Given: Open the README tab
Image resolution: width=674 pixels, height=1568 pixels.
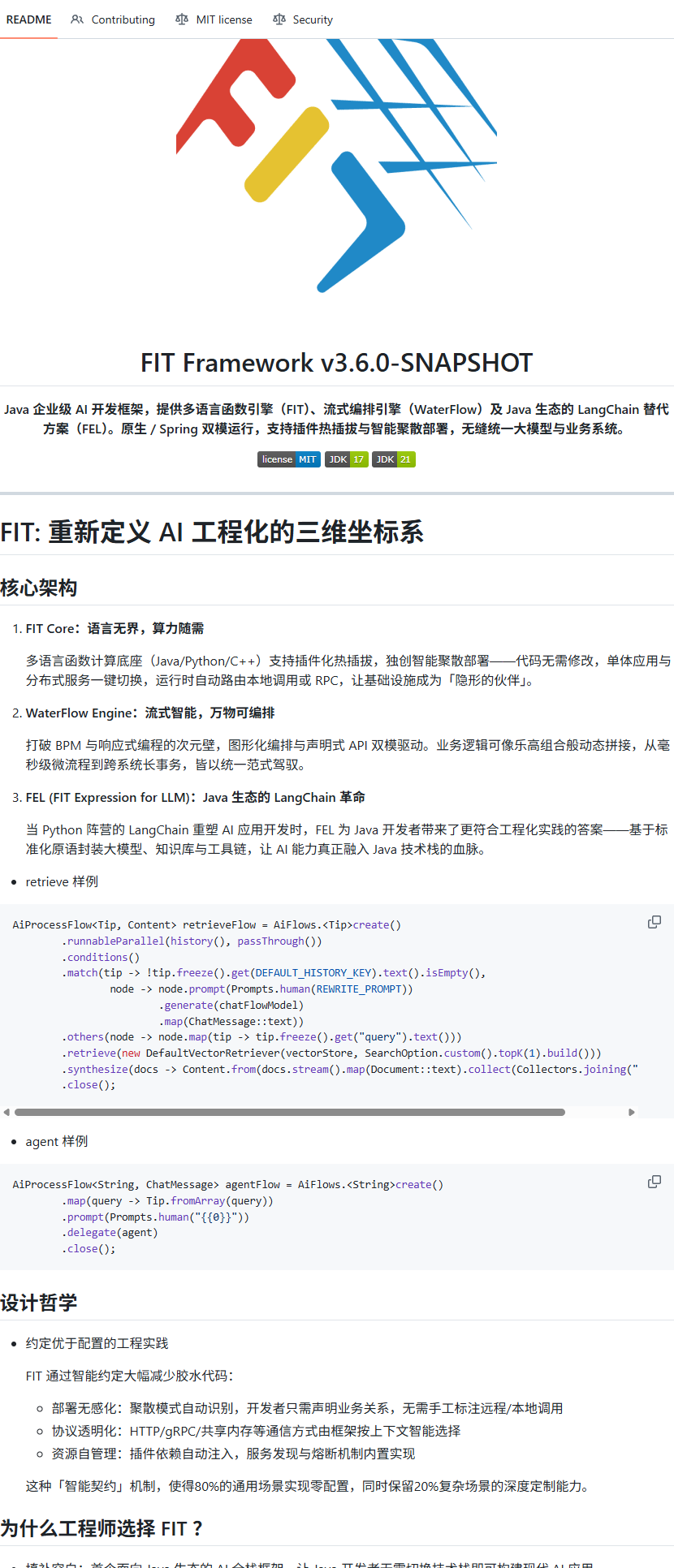Looking at the screenshot, I should tap(28, 19).
